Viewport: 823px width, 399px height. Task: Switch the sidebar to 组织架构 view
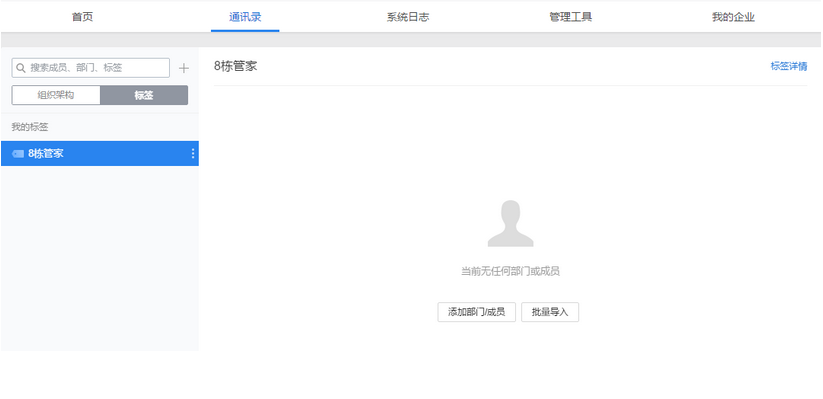56,95
